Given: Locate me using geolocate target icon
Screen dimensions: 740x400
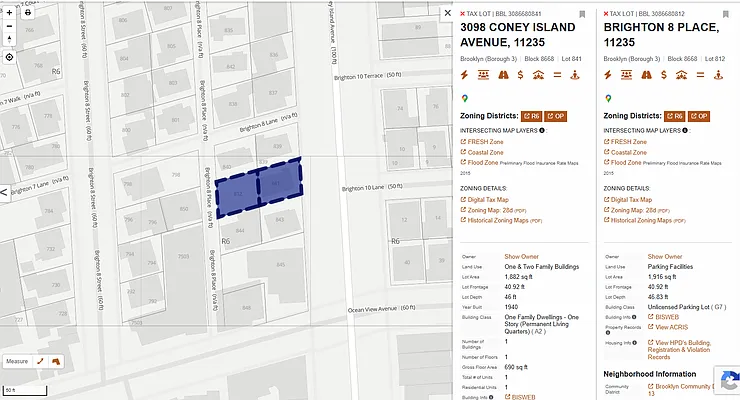Looking at the screenshot, I should point(9,58).
